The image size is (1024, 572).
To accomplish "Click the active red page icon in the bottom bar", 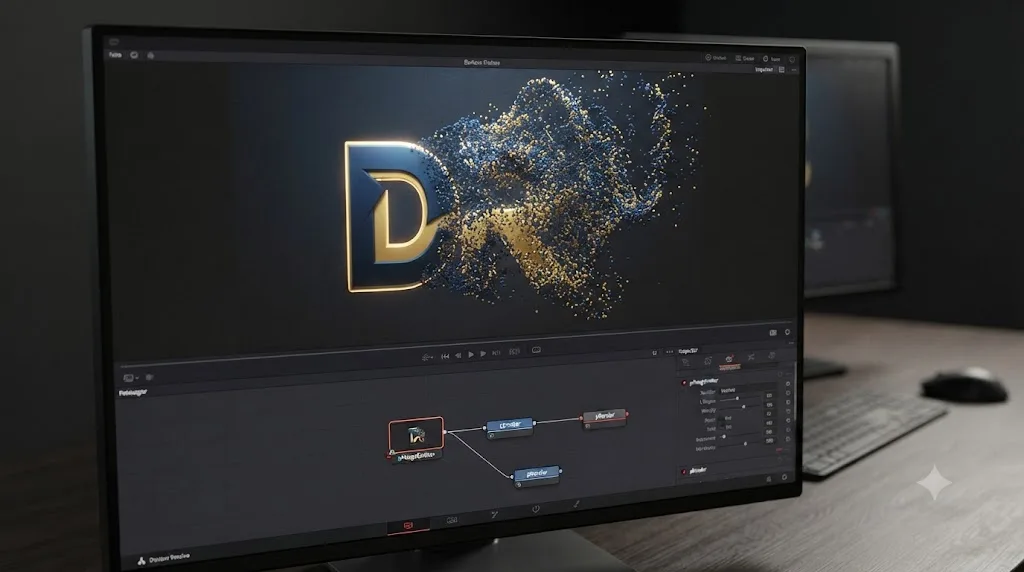I will pos(408,525).
